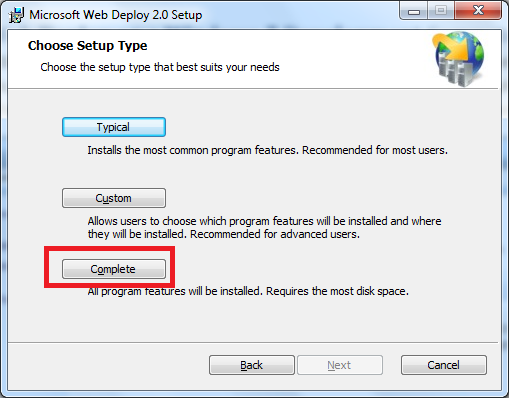Click the Typical option description text
Image resolution: width=509 pixels, height=398 pixels.
(x=267, y=150)
